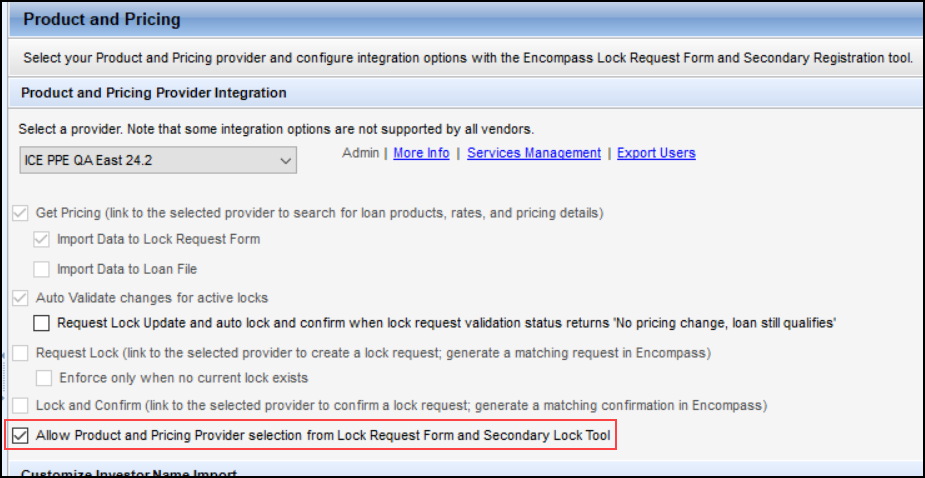The width and height of the screenshot is (925, 478).
Task: Enable Import Data to Loan File checkbox
Action: (41, 269)
